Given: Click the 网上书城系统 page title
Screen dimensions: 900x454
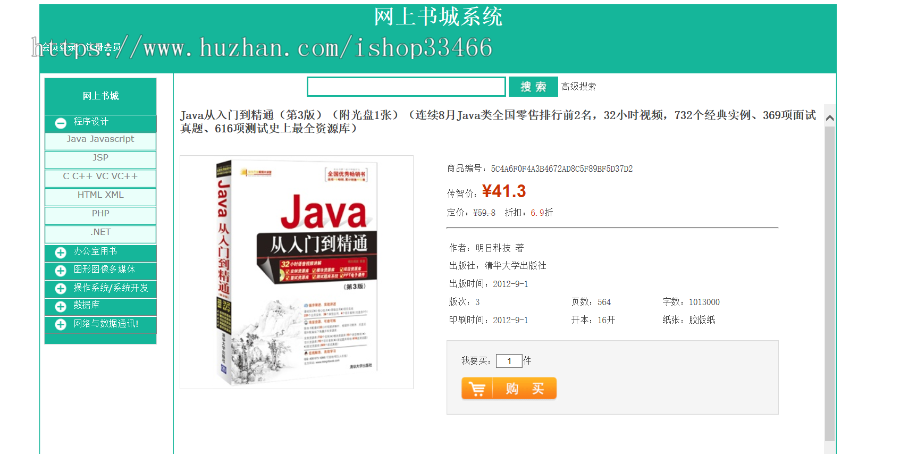Looking at the screenshot, I should (x=438, y=17).
